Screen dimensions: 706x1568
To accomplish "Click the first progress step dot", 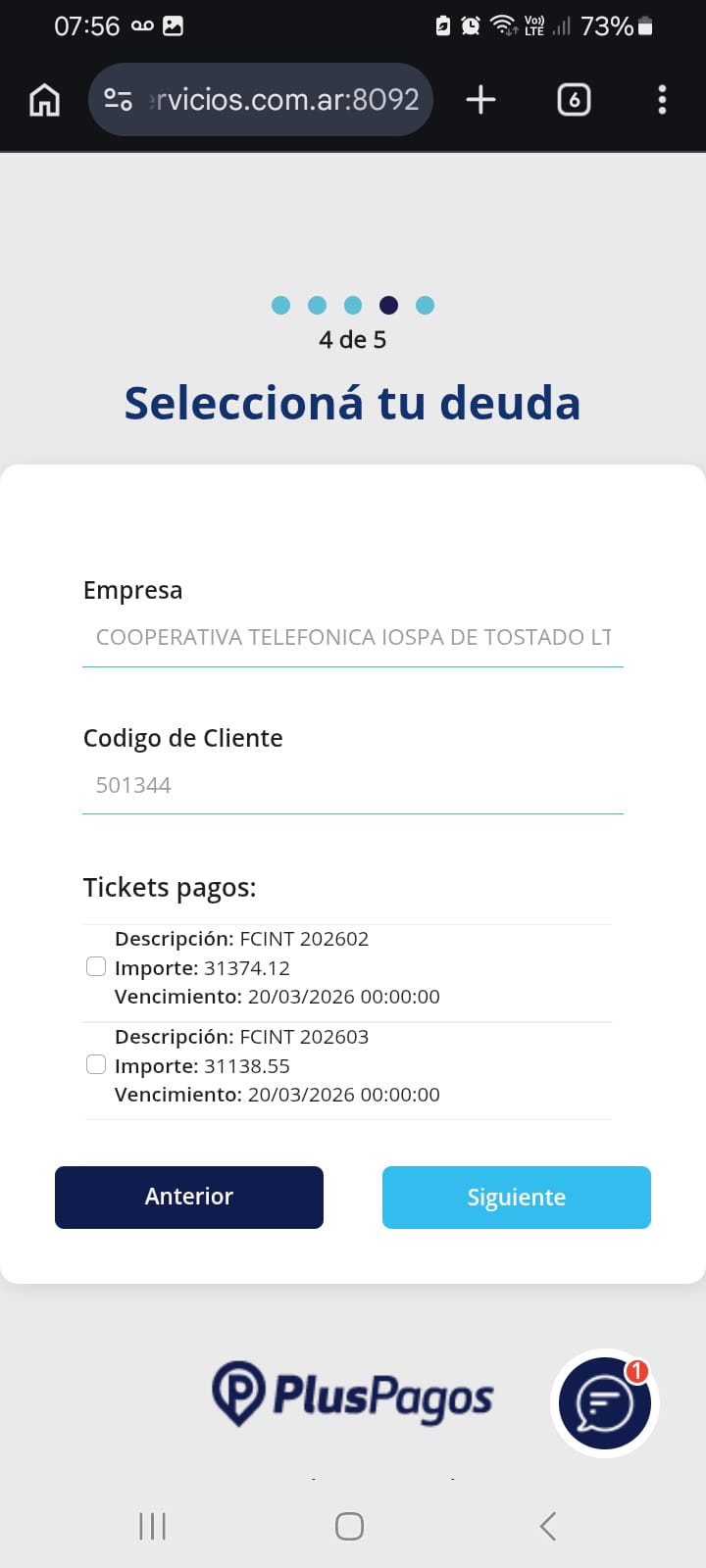I will pos(281,306).
